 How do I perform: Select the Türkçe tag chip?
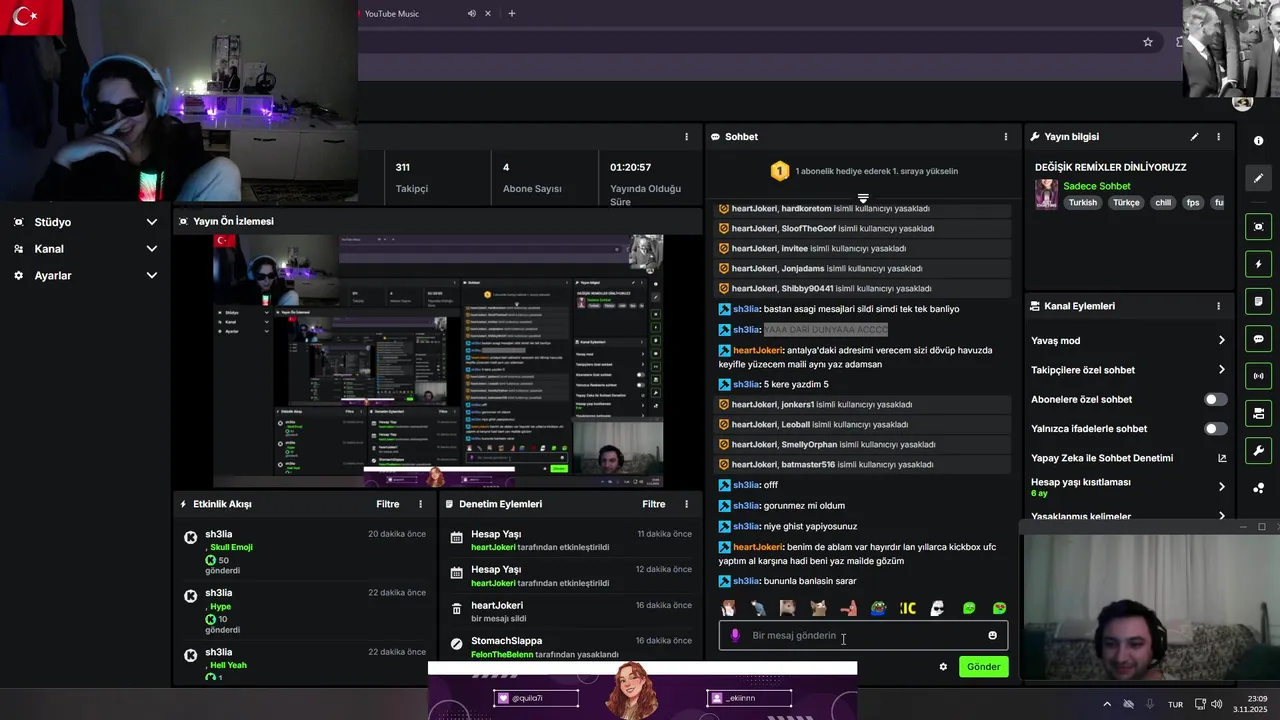[x=1126, y=202]
